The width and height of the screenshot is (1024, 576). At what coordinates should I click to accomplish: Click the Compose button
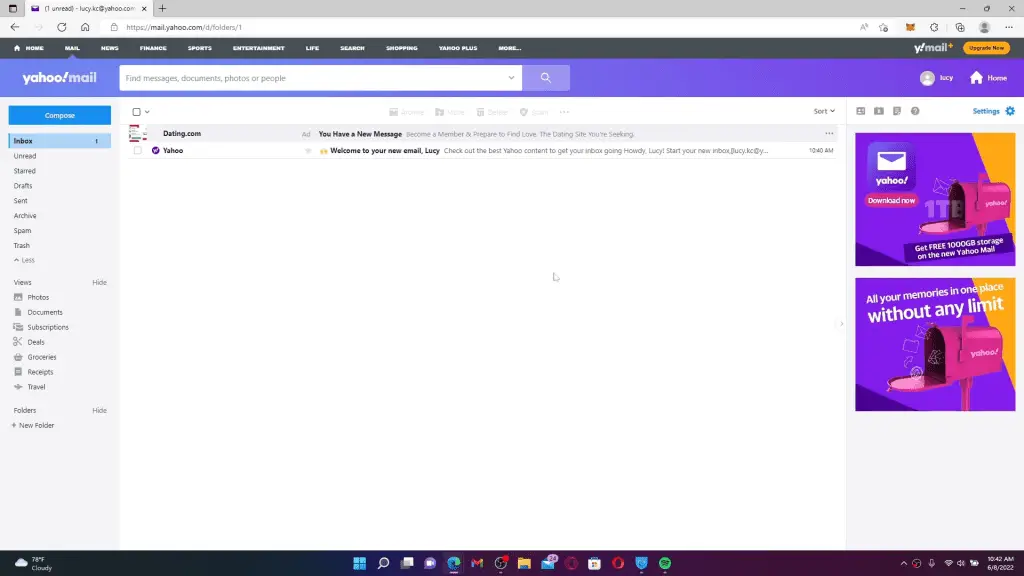pyautogui.click(x=59, y=115)
